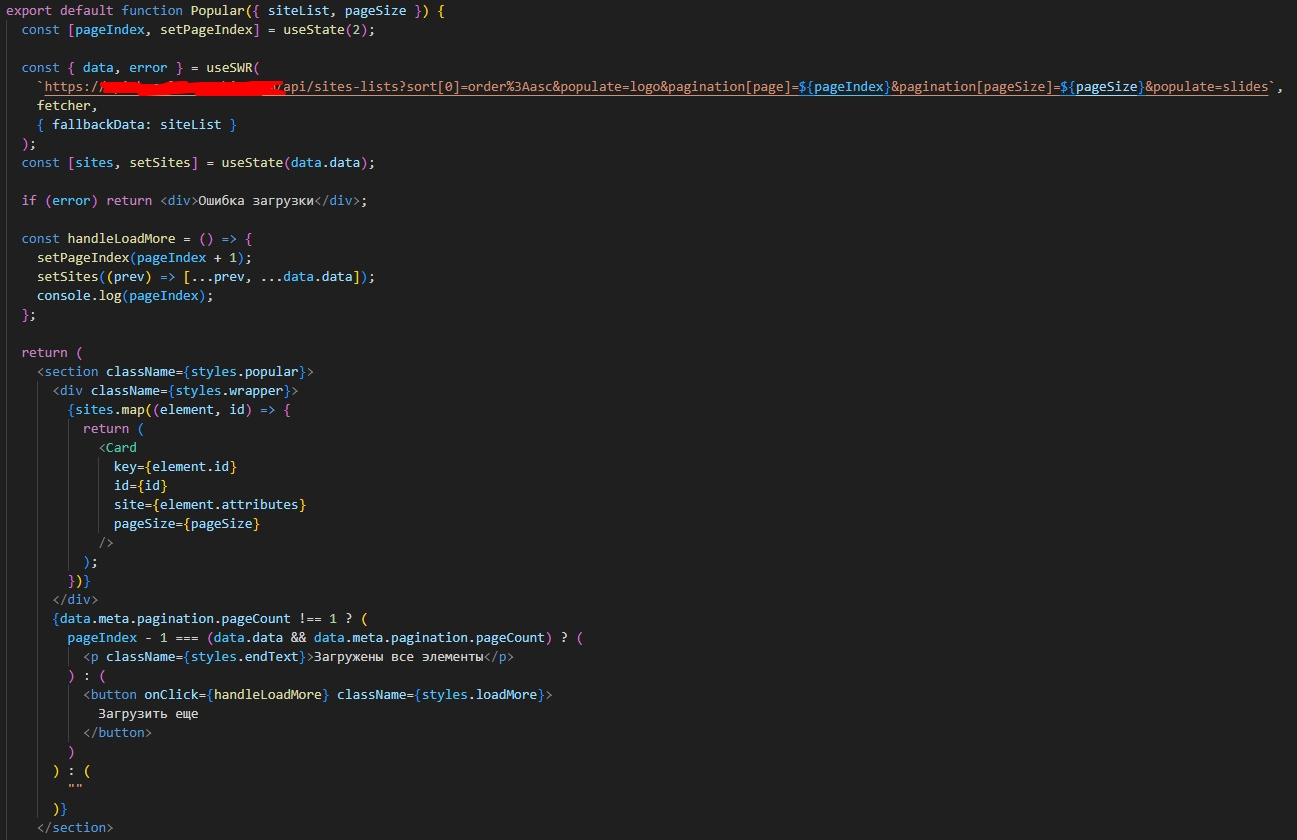This screenshot has width=1297, height=840.
Task: Click the "console.log" call
Action: pos(79,295)
